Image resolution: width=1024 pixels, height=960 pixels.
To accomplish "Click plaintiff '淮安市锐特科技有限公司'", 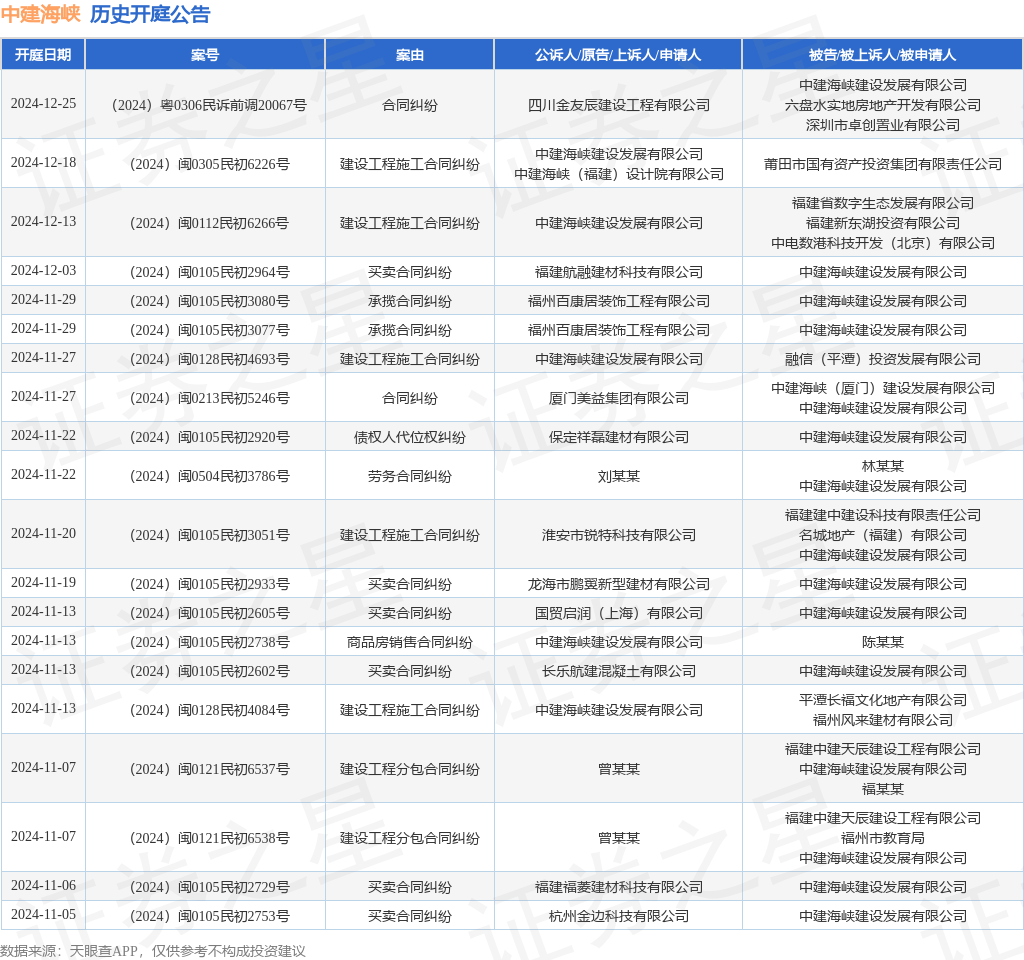I will [x=618, y=535].
